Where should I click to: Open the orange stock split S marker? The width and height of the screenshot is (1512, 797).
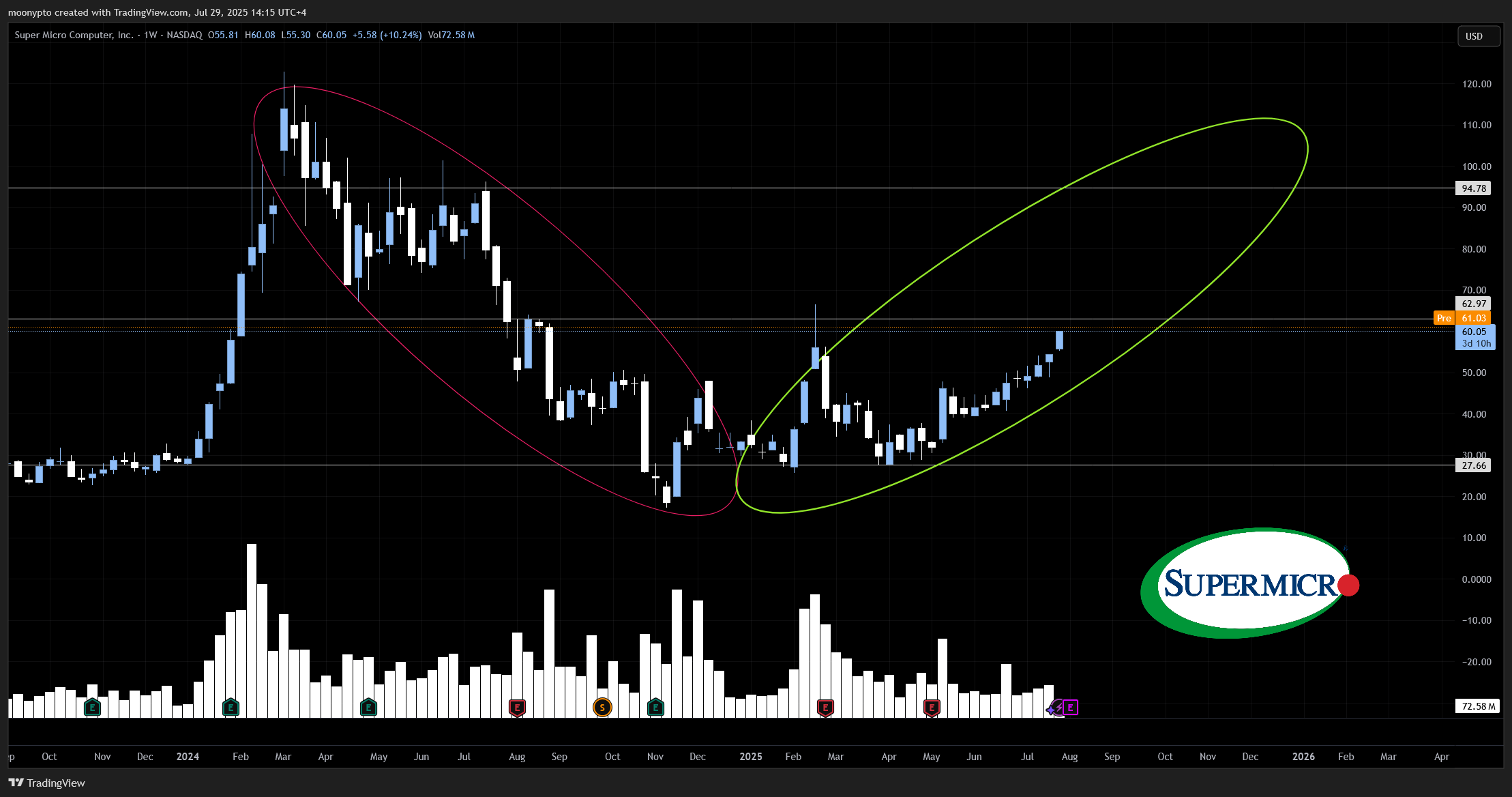click(x=602, y=708)
